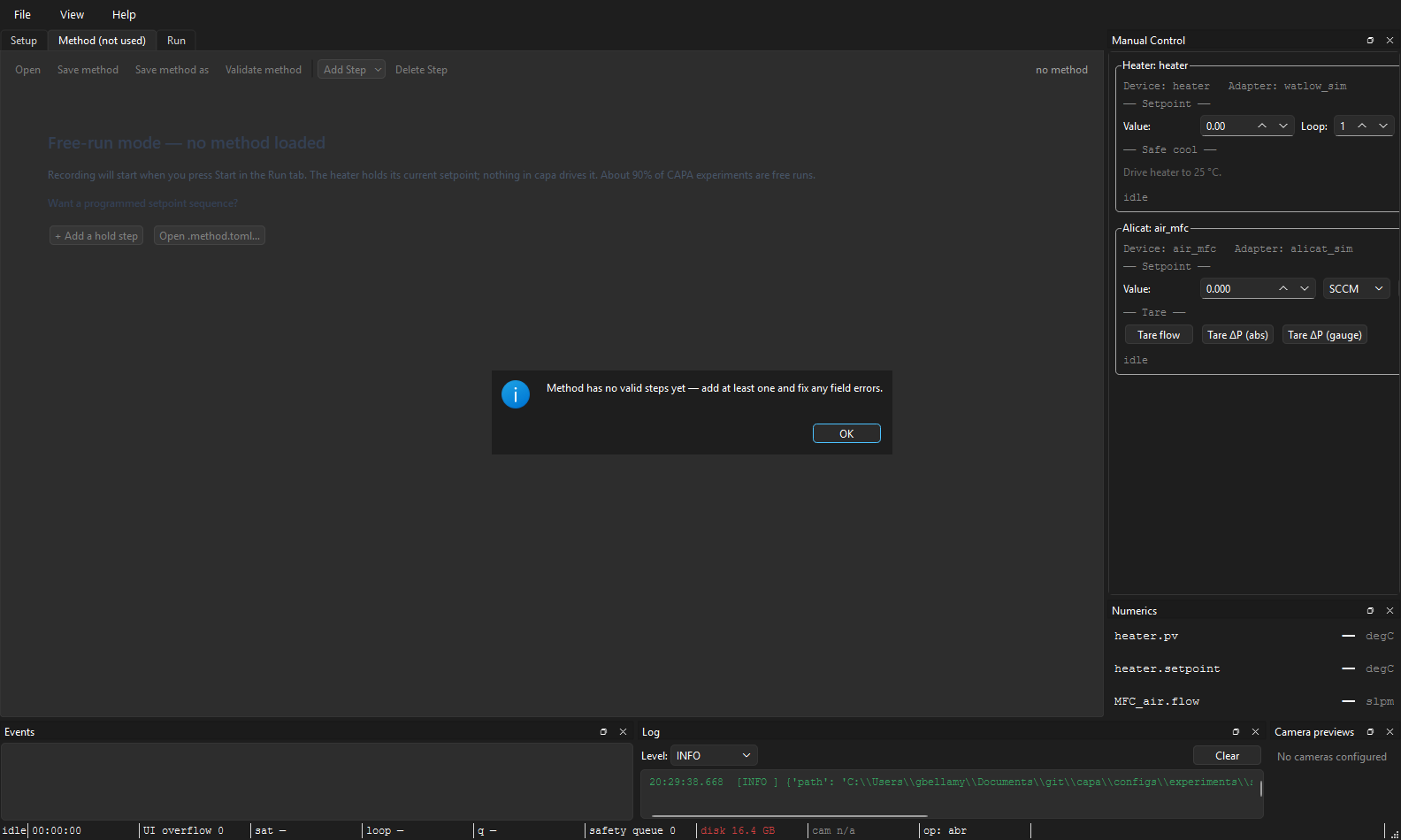
Task: Decrease heater Loop number with down arrow
Action: coord(1383,126)
